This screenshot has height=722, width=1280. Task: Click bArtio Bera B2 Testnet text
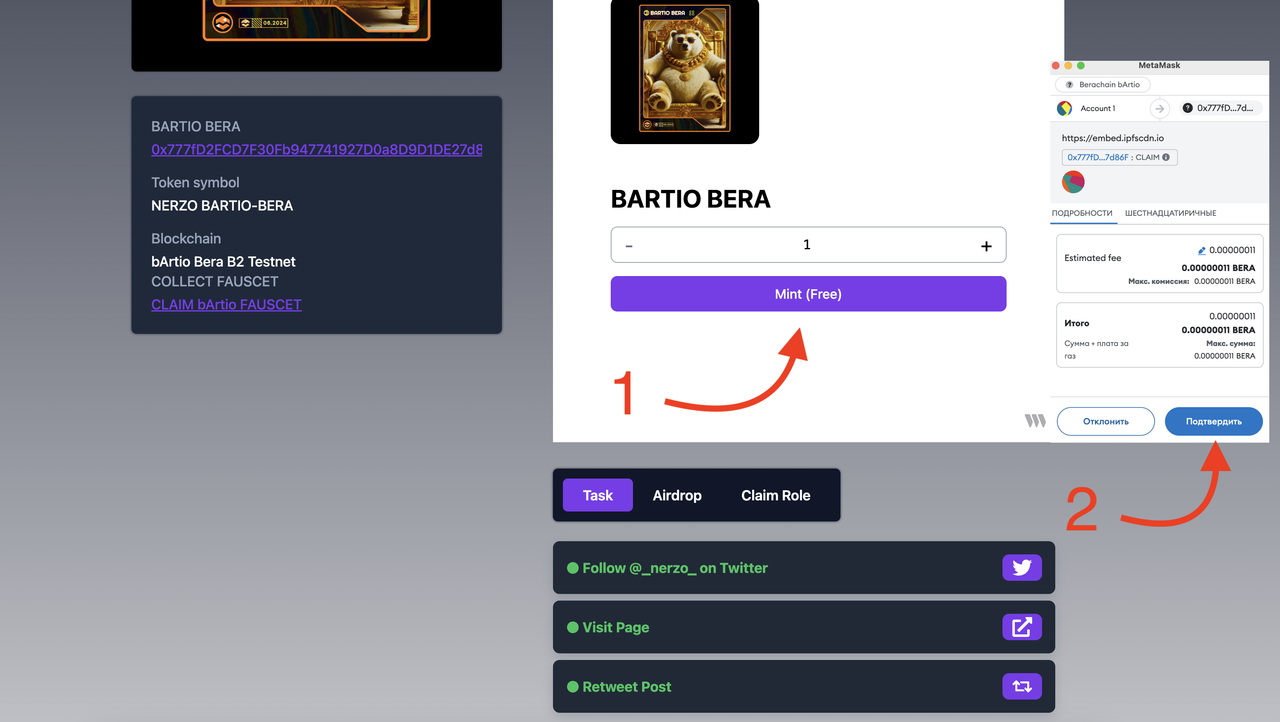pyautogui.click(x=223, y=262)
